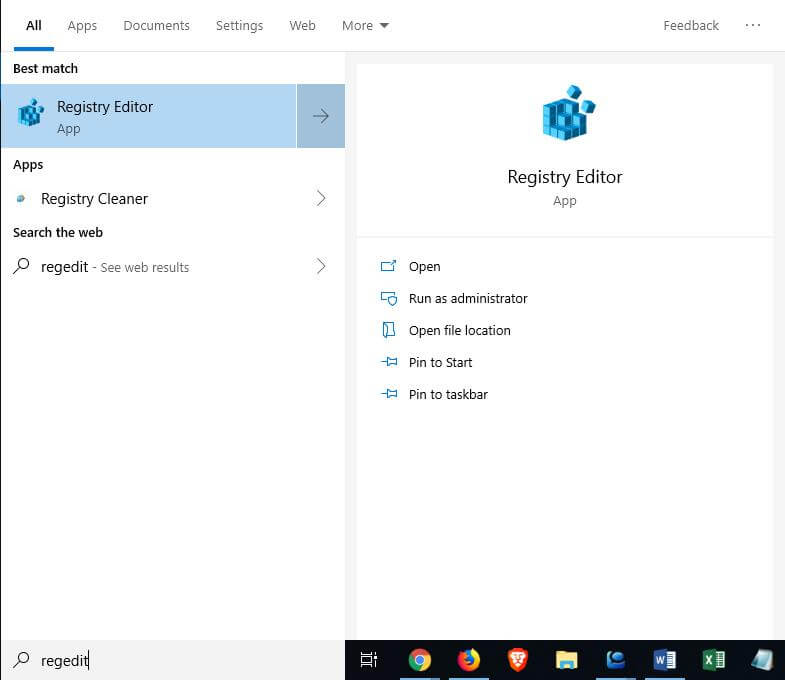Click the Registry Editor icon in results
The height and width of the screenshot is (680, 785).
(31, 112)
